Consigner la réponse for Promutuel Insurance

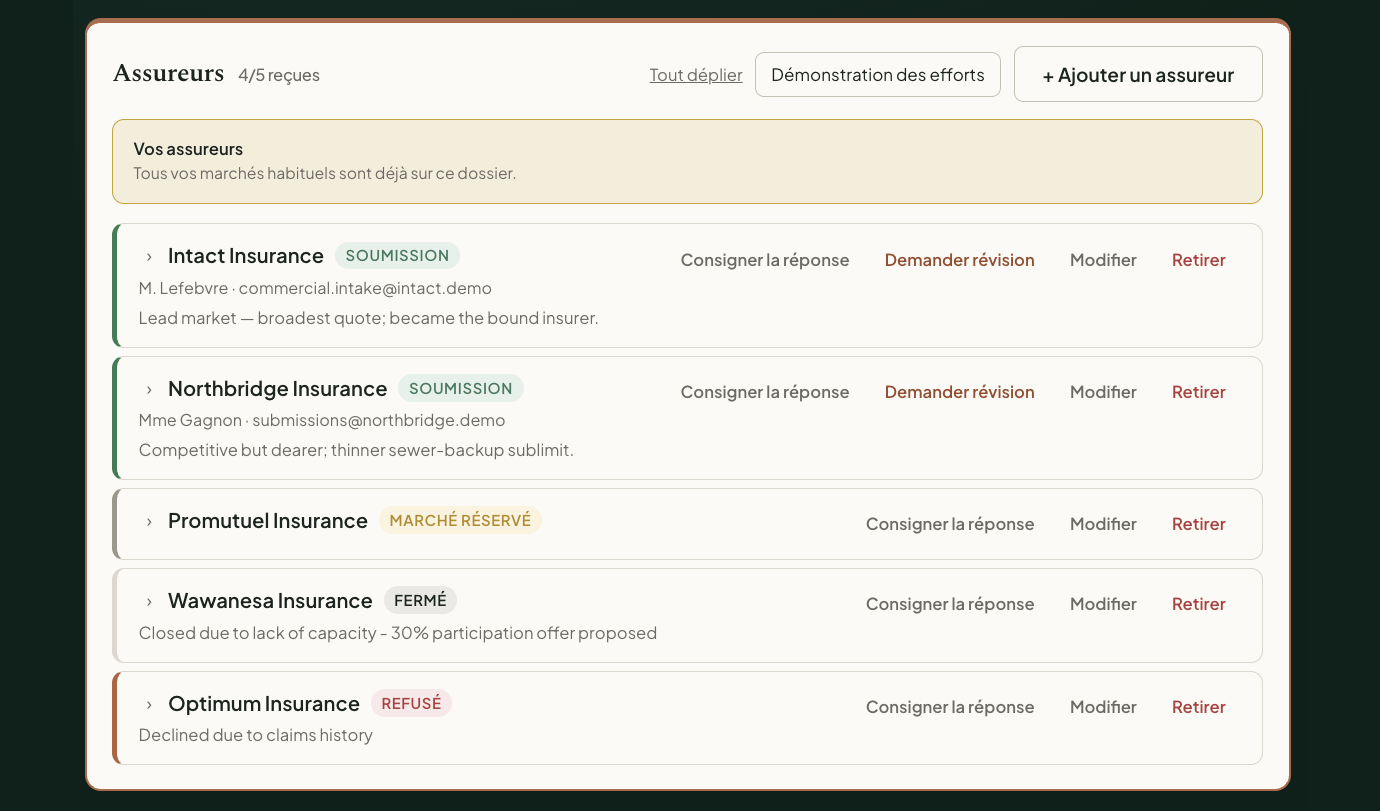[x=950, y=524]
